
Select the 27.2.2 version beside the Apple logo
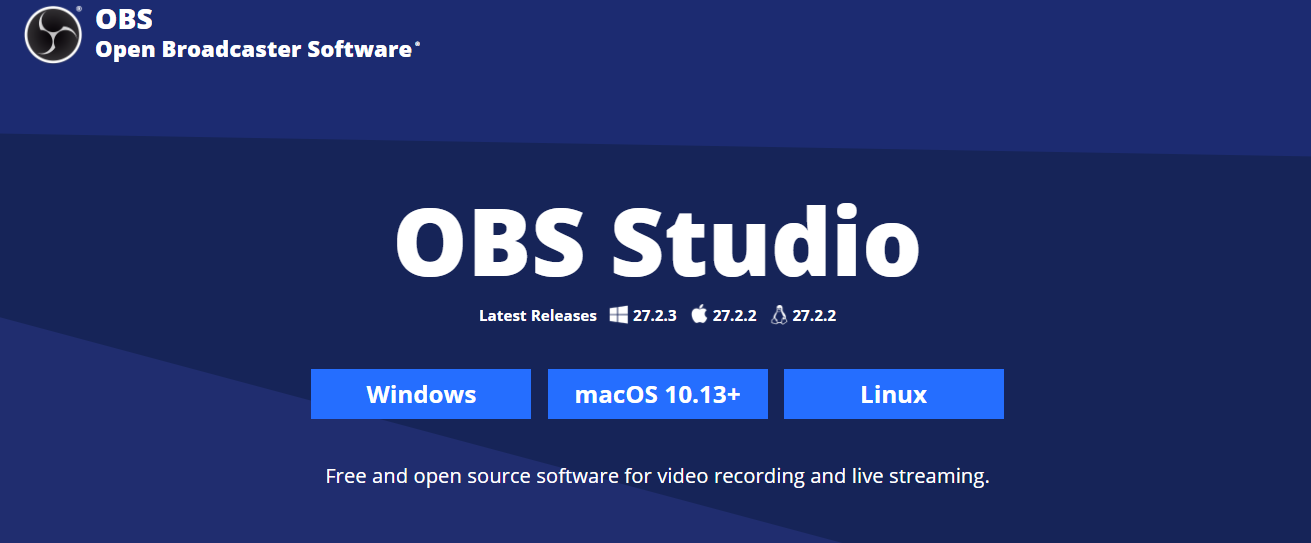pyautogui.click(x=735, y=316)
